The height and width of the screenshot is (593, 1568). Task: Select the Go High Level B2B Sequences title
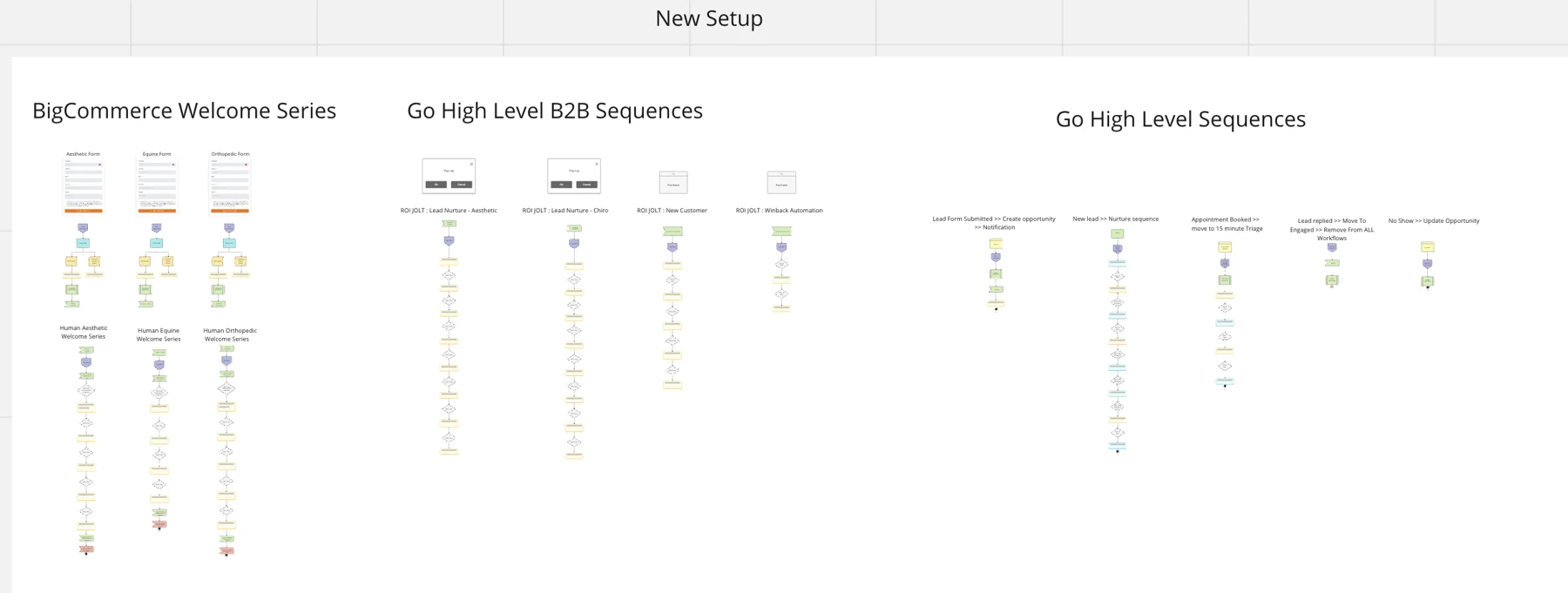pyautogui.click(x=555, y=111)
